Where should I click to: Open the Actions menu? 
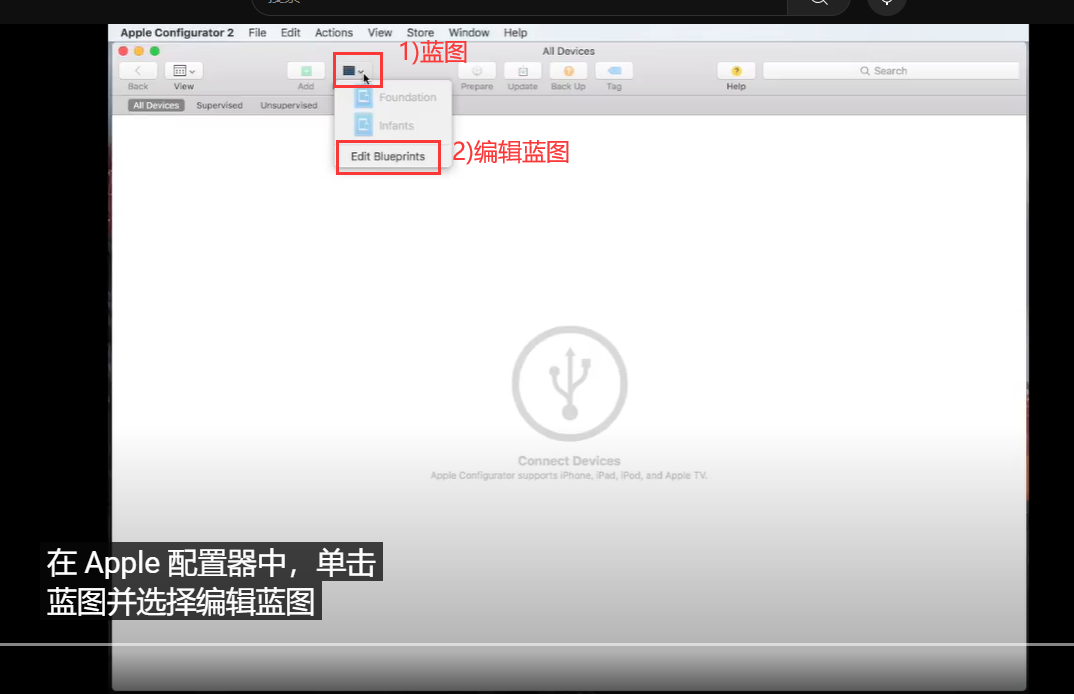[x=334, y=33]
